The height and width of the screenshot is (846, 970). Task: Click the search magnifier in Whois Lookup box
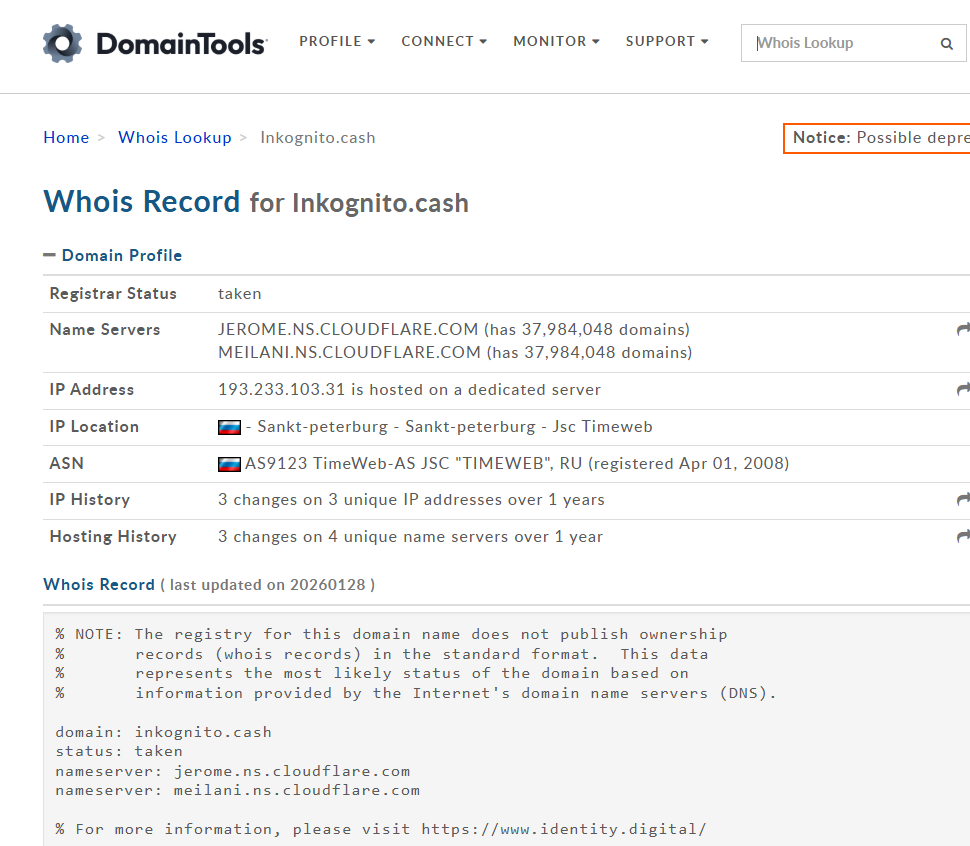click(x=945, y=43)
